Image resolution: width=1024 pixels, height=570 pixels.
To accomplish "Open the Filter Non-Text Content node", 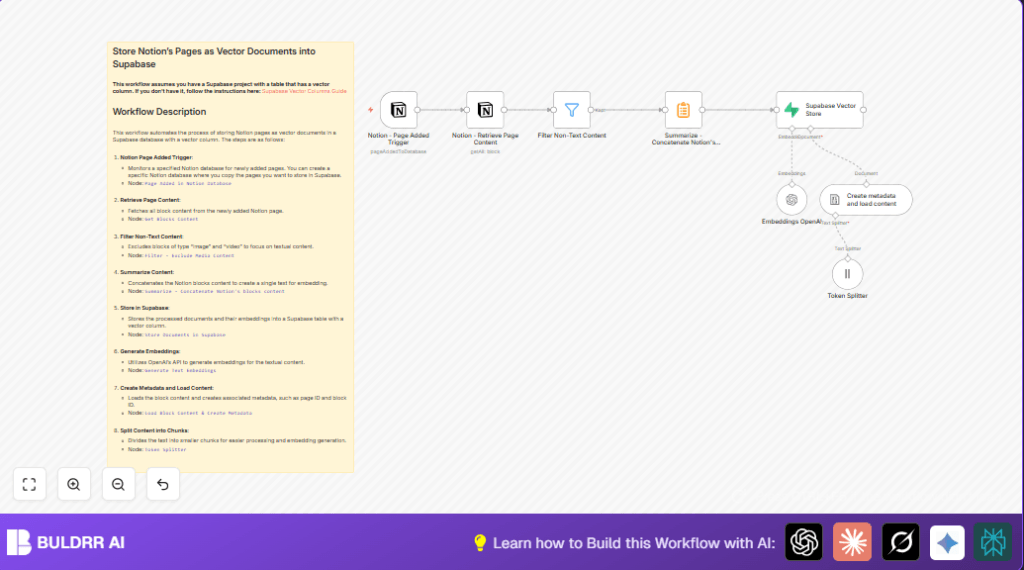I will tap(571, 110).
